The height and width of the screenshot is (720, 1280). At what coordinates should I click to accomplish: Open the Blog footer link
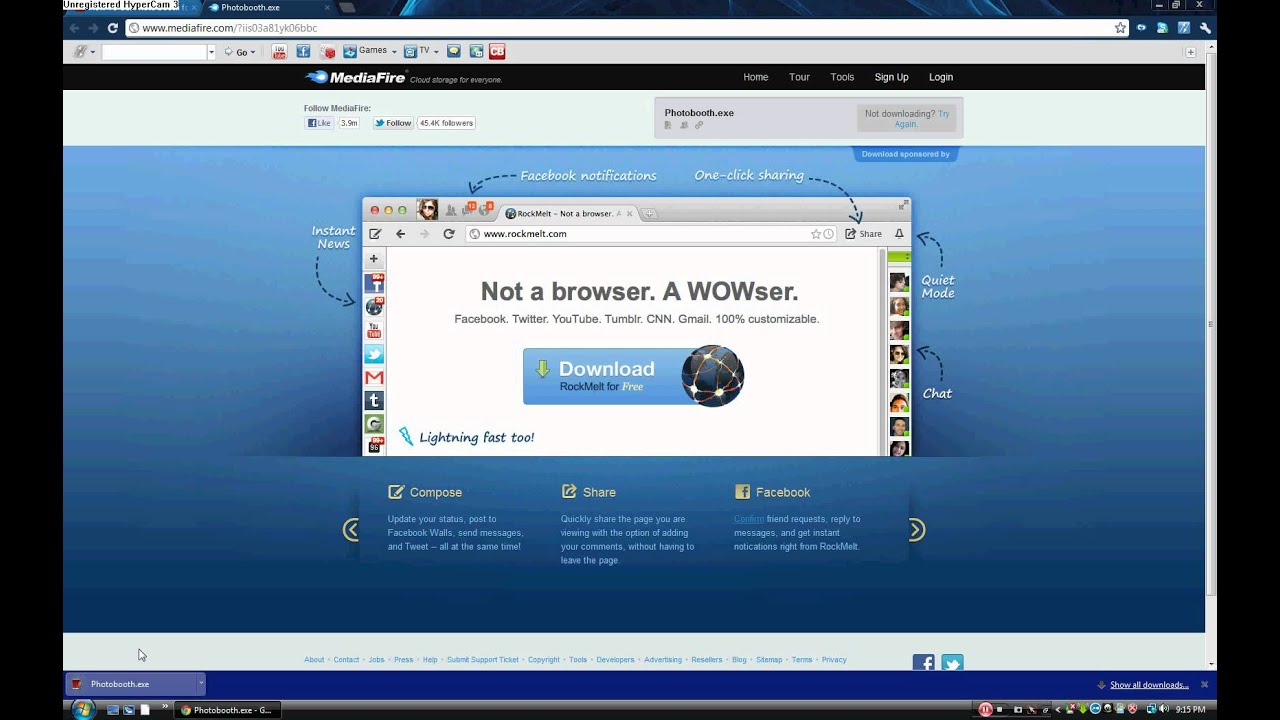739,660
